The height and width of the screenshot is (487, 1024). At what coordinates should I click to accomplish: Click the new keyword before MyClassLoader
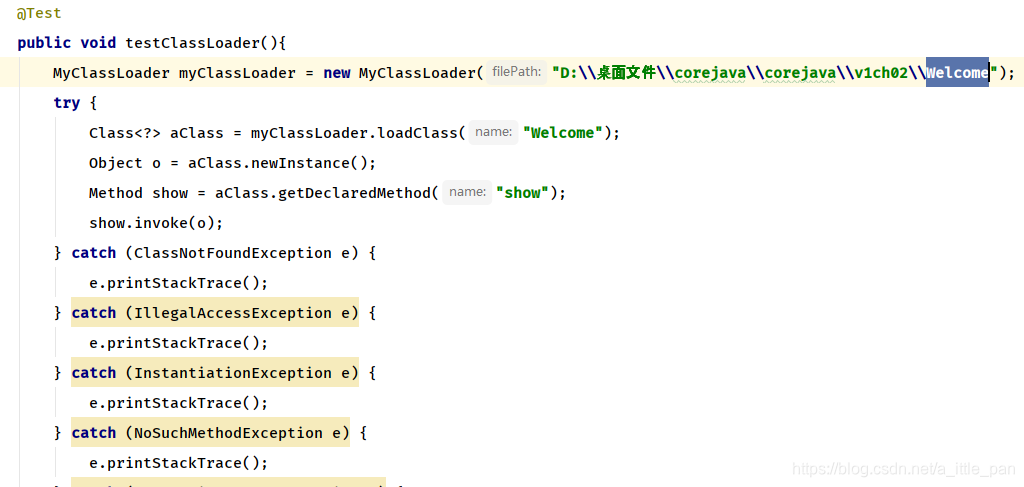pyautogui.click(x=337, y=73)
